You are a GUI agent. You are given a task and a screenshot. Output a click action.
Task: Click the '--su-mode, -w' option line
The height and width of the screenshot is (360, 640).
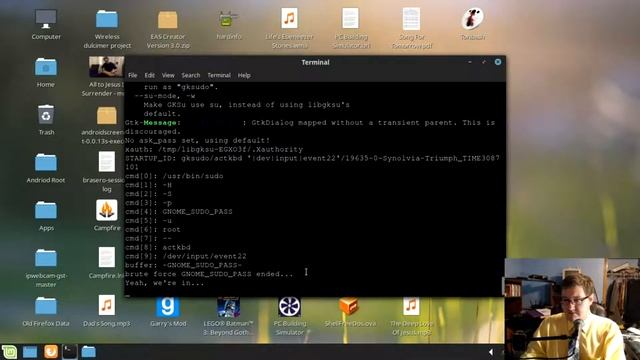pyautogui.click(x=165, y=96)
